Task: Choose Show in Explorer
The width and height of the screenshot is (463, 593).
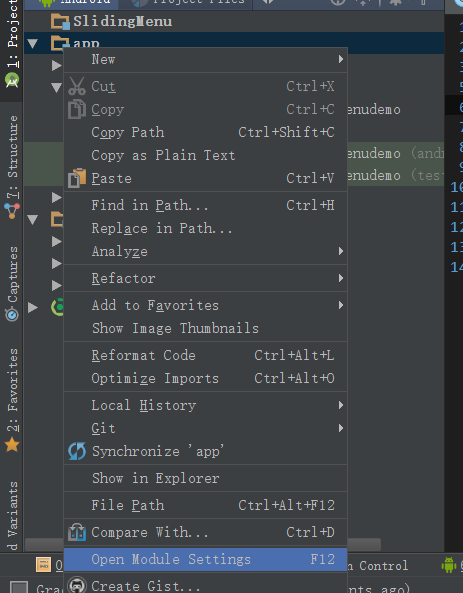Action: (205, 478)
